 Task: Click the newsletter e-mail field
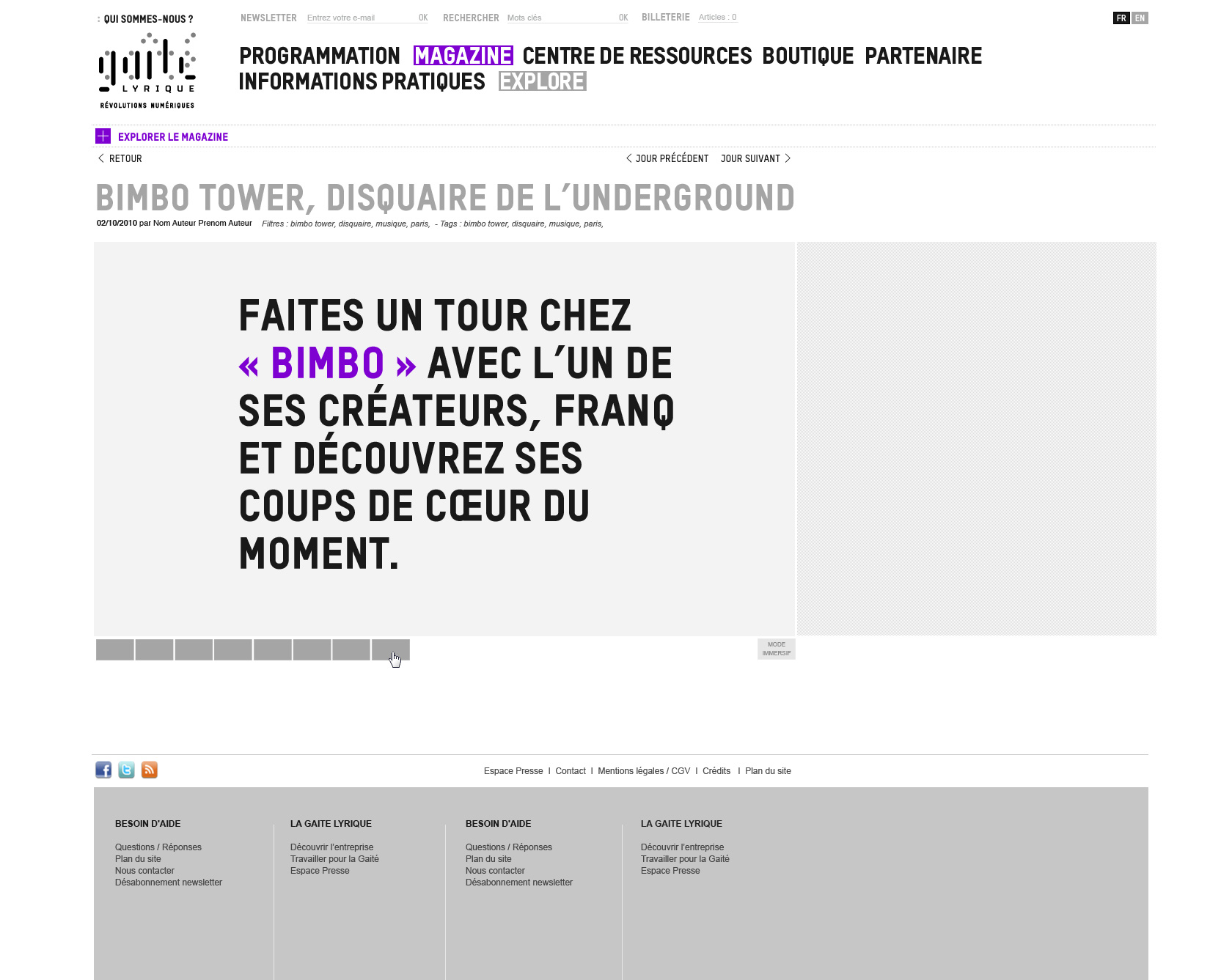(361, 18)
